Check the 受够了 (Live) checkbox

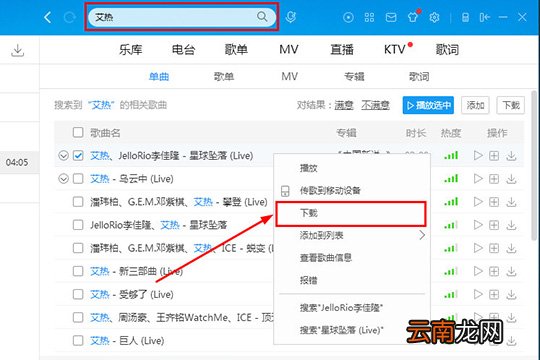(78, 294)
